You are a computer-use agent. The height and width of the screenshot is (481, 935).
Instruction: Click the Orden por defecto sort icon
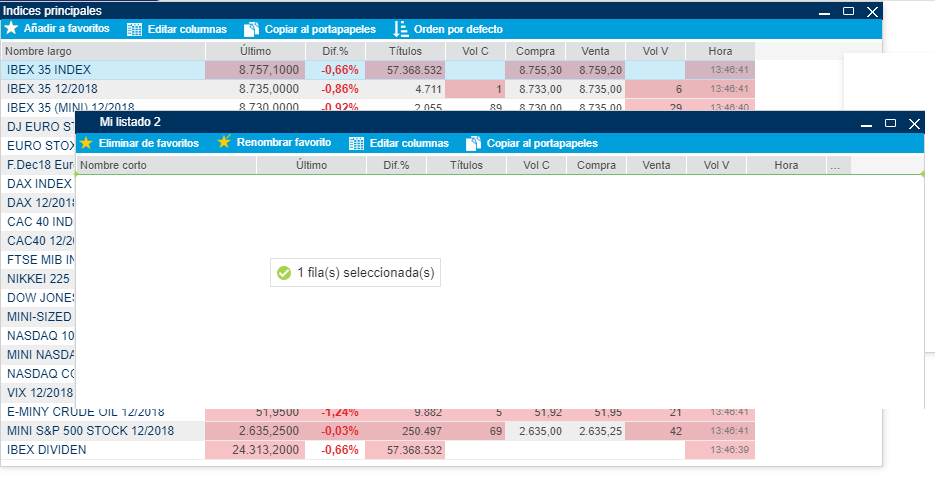401,29
